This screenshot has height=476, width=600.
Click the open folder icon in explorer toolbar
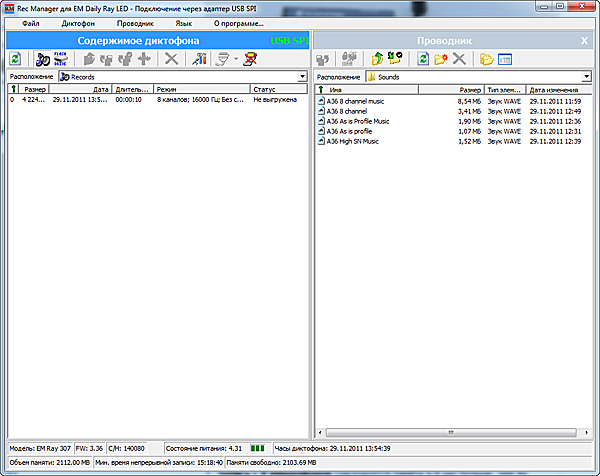(x=486, y=59)
